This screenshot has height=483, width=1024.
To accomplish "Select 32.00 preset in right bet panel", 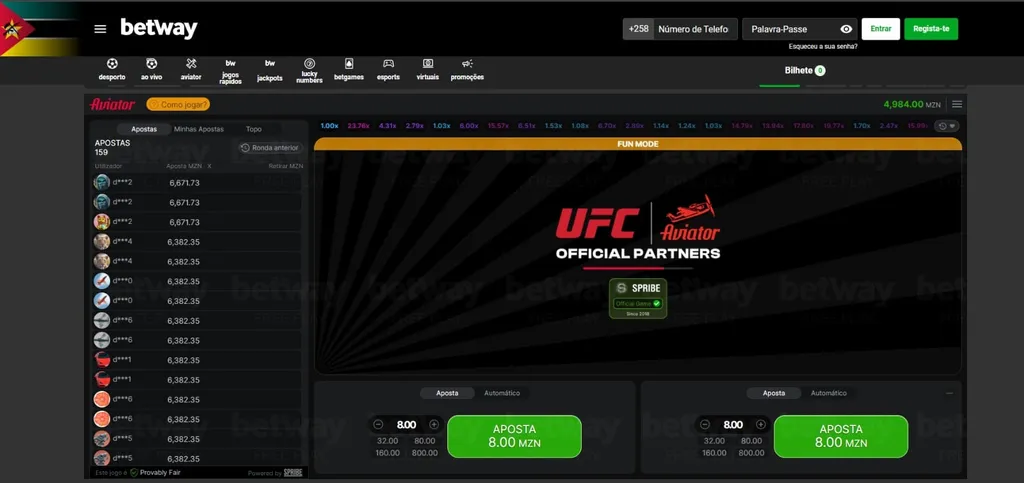I will tap(714, 441).
